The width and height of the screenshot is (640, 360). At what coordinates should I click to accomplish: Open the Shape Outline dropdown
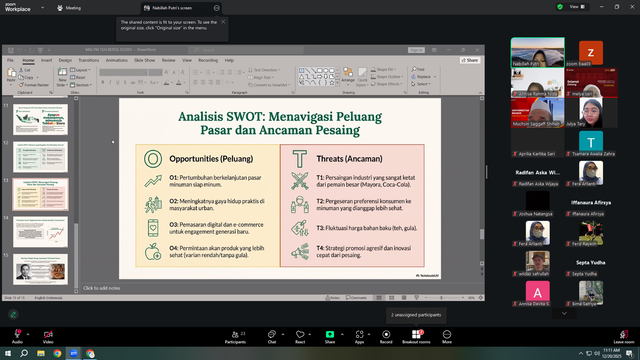(x=387, y=77)
